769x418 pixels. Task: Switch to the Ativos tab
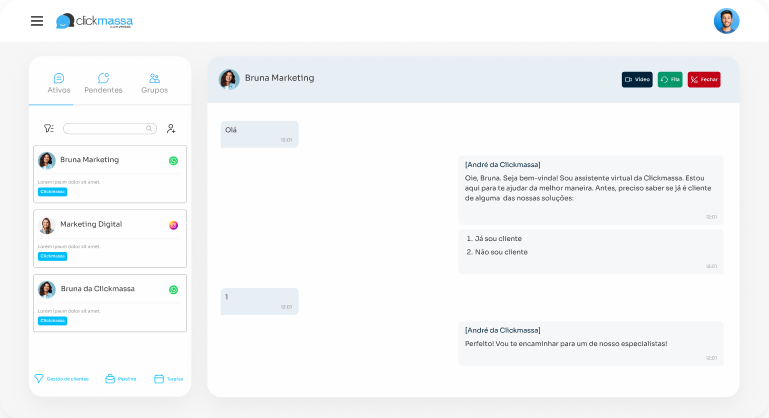click(59, 83)
